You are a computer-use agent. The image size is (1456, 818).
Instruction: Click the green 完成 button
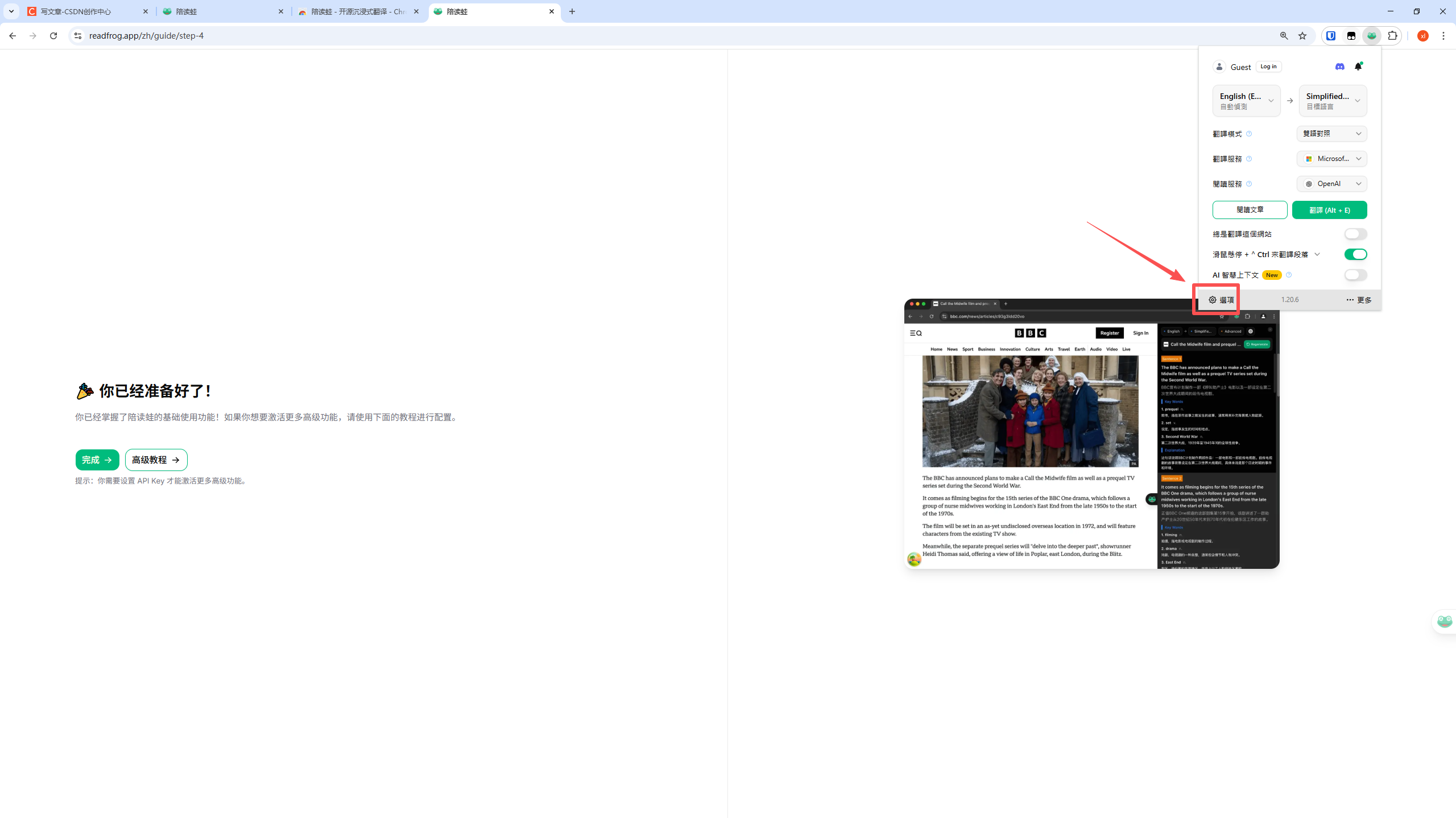coord(97,460)
